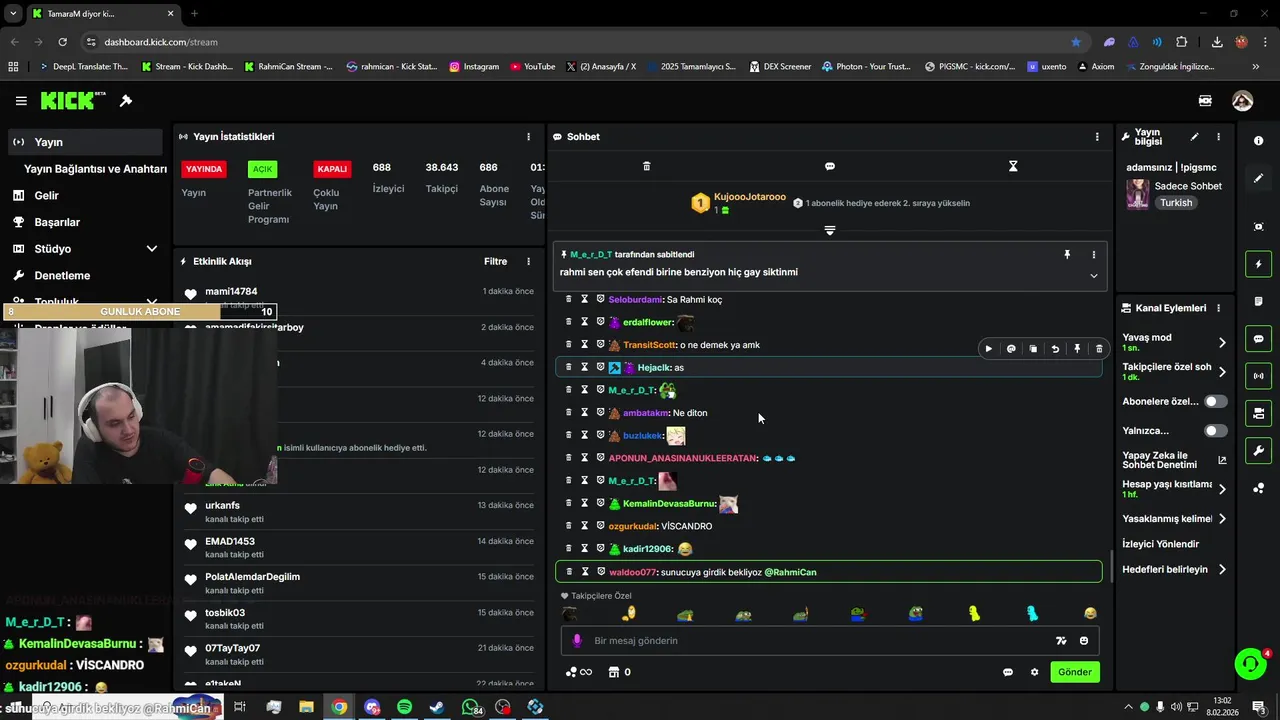Click the moderator hammer icon next to Kick logo
This screenshot has height=720, width=1280.
(126, 101)
